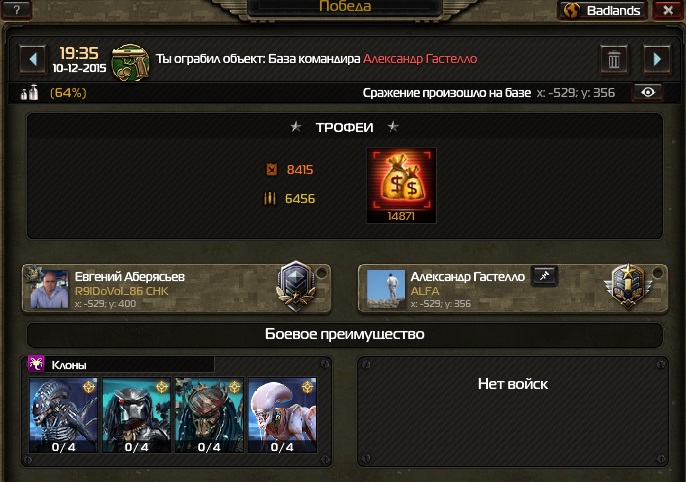Open Евгений Аберясьев player avatar
The width and height of the screenshot is (686, 482).
pos(49,290)
